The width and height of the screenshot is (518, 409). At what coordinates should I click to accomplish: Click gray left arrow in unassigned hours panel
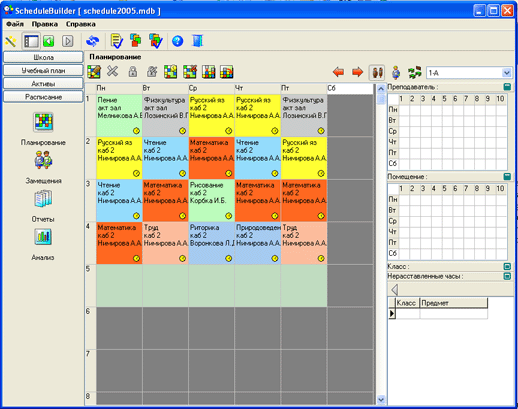[395, 289]
